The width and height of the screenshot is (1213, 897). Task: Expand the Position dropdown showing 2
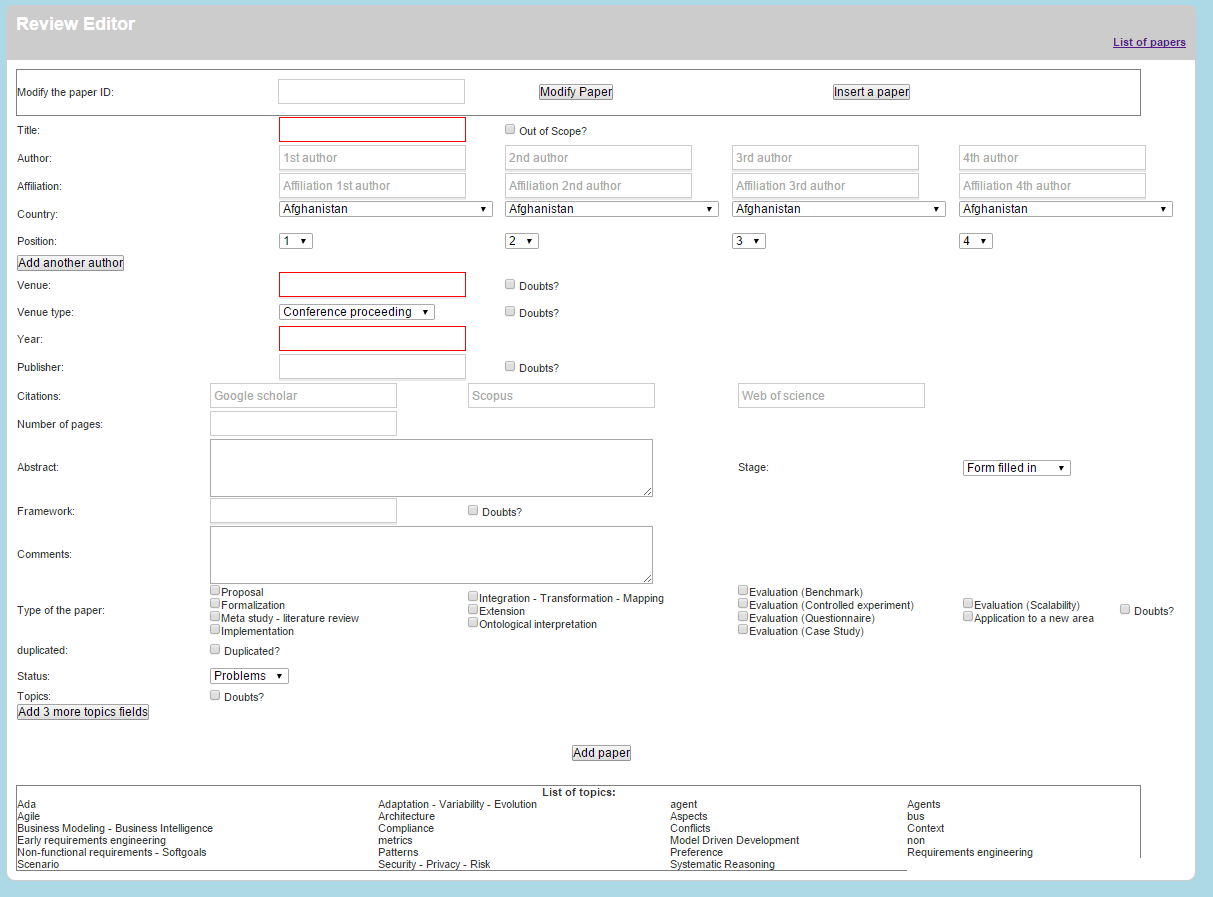[522, 241]
